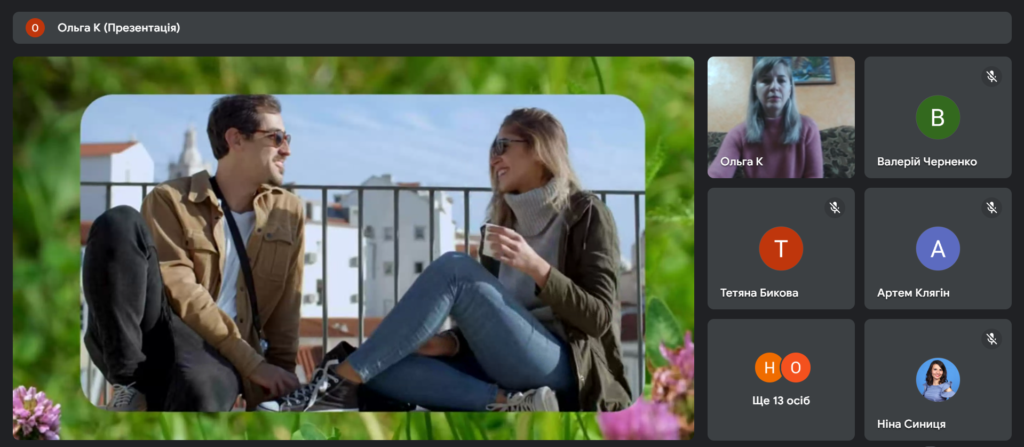Click the Валерій Черненко name label
Image resolution: width=1024 pixels, height=447 pixels.
926,161
